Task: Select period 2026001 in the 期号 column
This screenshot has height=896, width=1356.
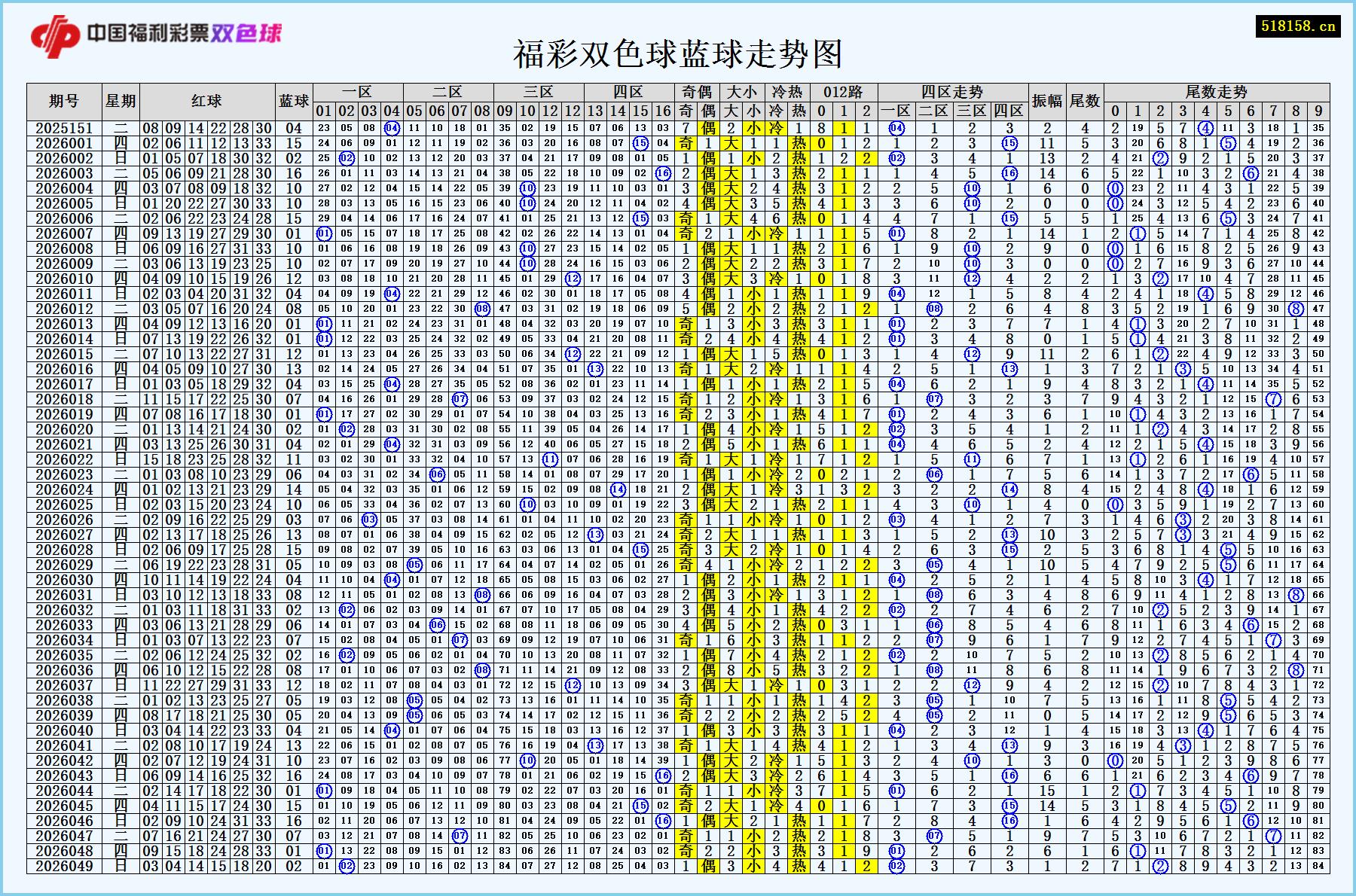Action: click(64, 143)
